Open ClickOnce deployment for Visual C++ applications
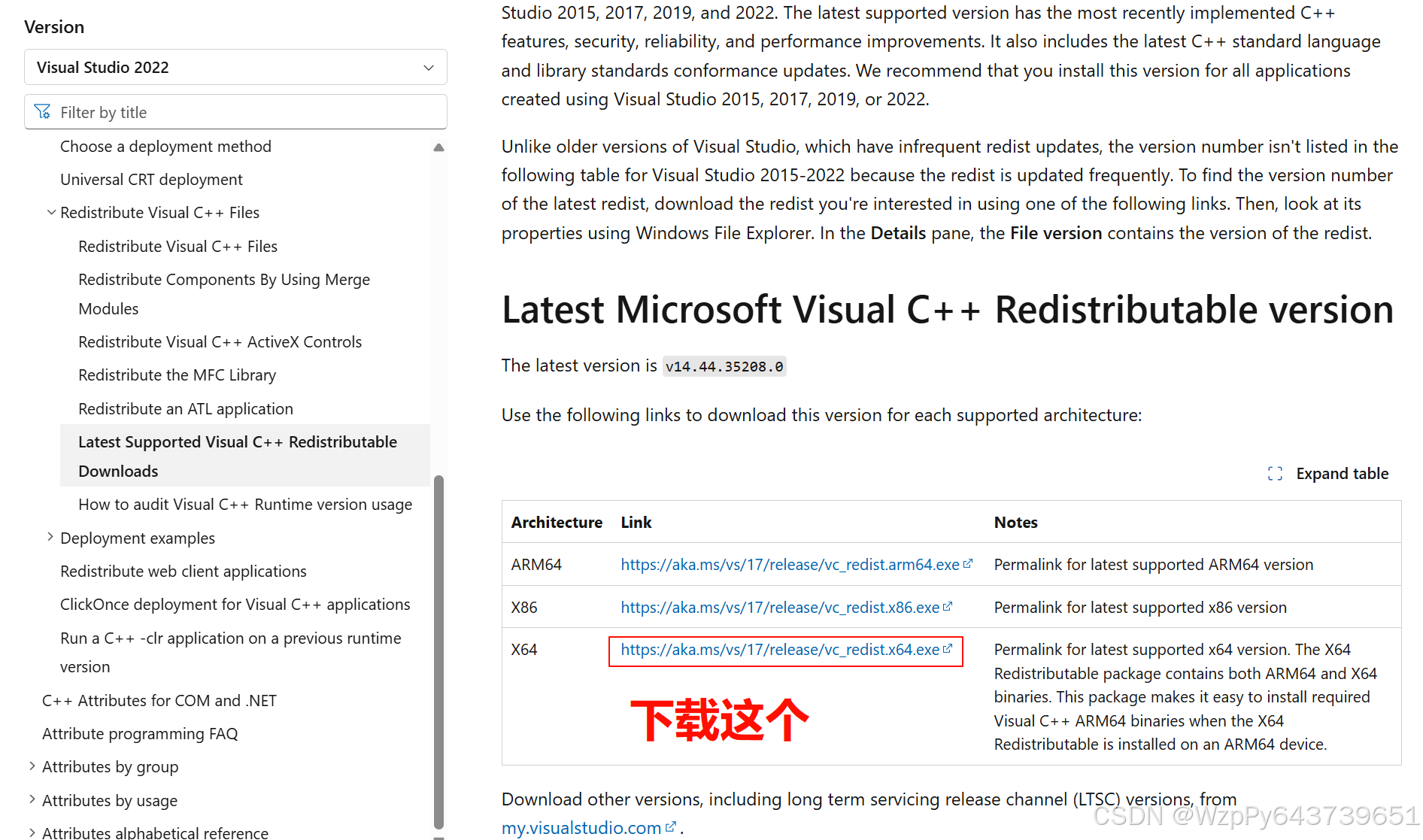The image size is (1423, 840). point(235,605)
